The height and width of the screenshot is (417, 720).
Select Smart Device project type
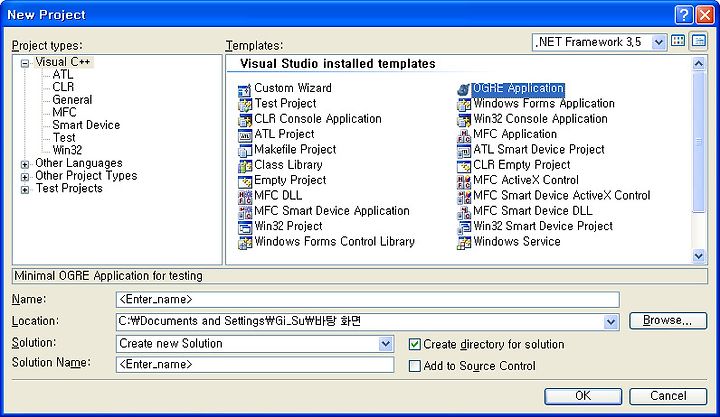86,125
